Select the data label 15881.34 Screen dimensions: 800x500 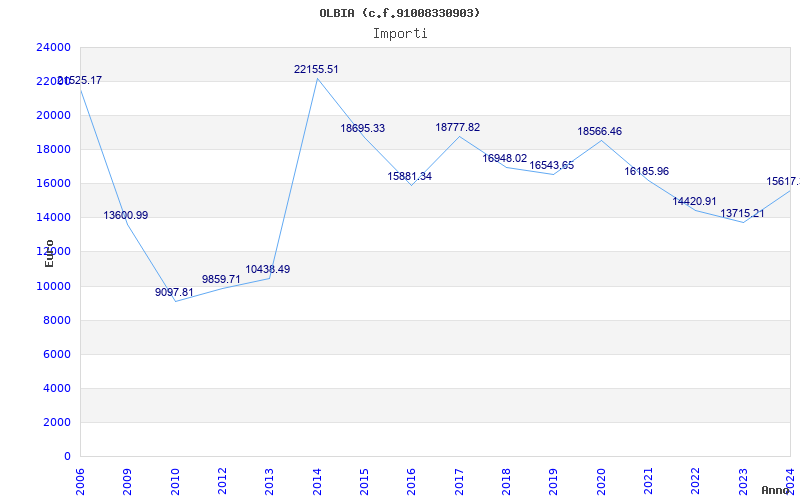[409, 177]
